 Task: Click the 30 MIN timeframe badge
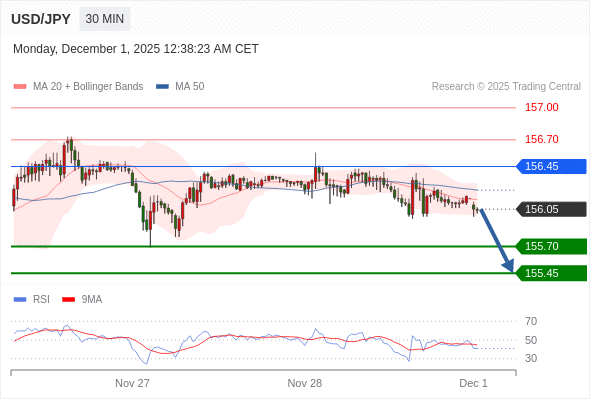pos(105,19)
